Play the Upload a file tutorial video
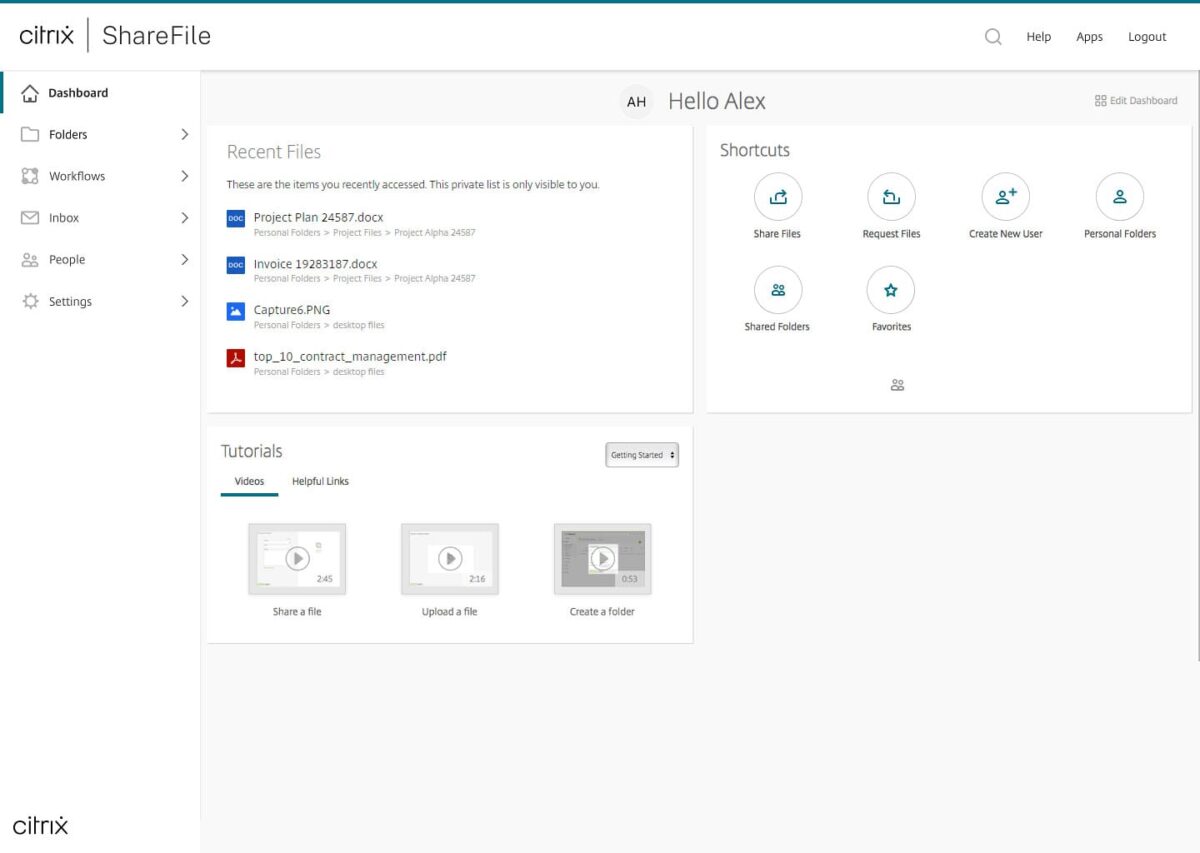1200x853 pixels. [x=449, y=556]
